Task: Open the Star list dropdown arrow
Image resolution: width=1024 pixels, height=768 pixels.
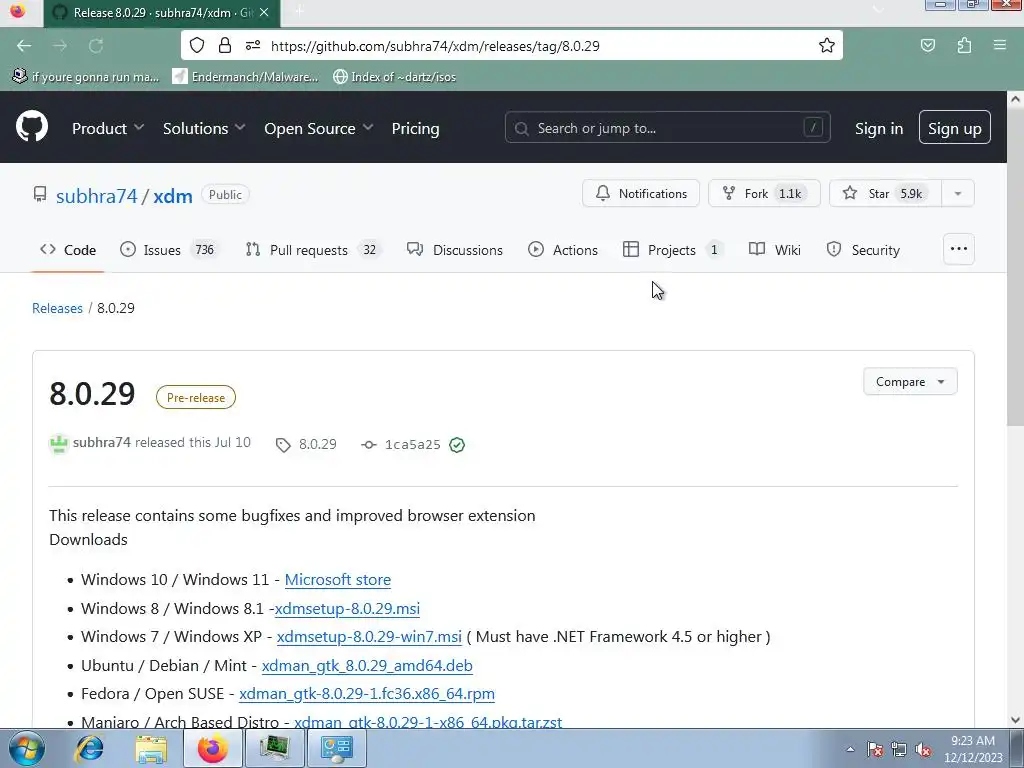Action: tap(957, 193)
